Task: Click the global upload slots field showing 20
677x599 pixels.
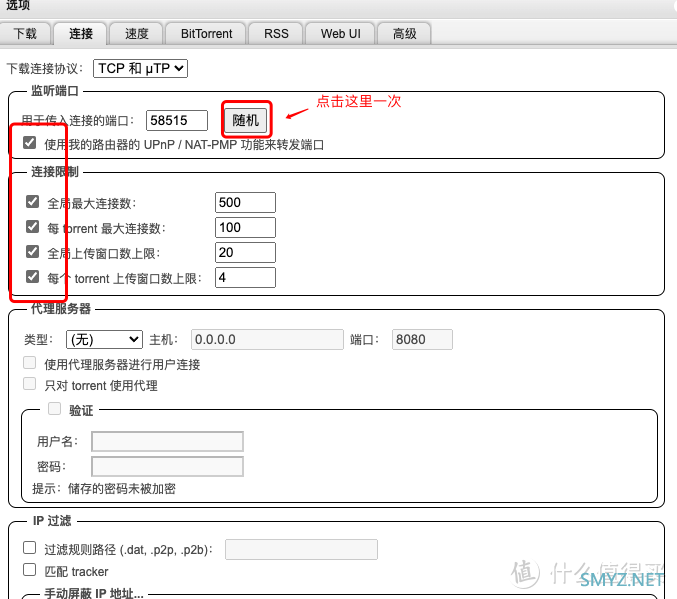Action: point(245,253)
